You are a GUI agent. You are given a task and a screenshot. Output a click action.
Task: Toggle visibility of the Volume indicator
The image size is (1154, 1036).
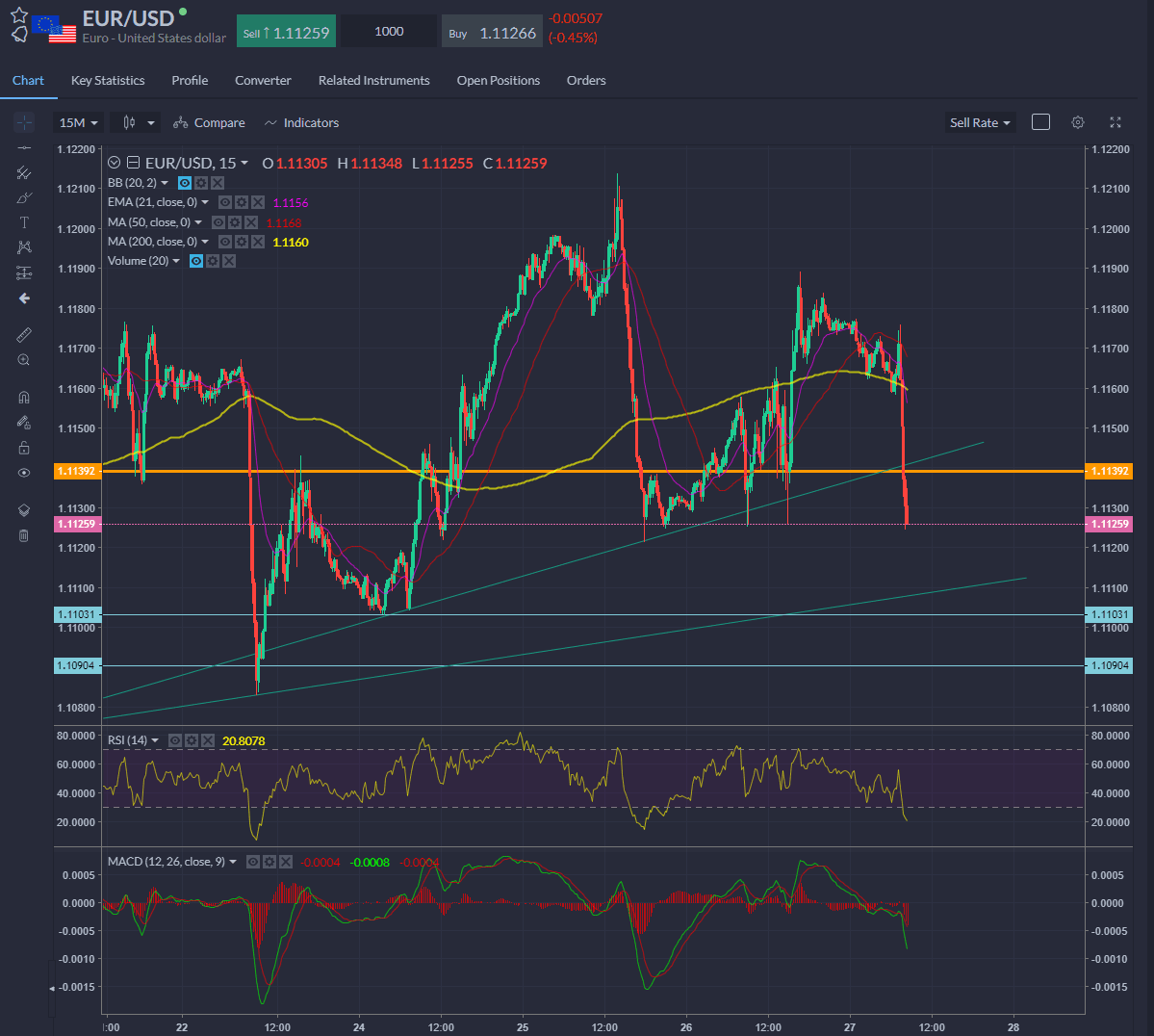coord(196,261)
